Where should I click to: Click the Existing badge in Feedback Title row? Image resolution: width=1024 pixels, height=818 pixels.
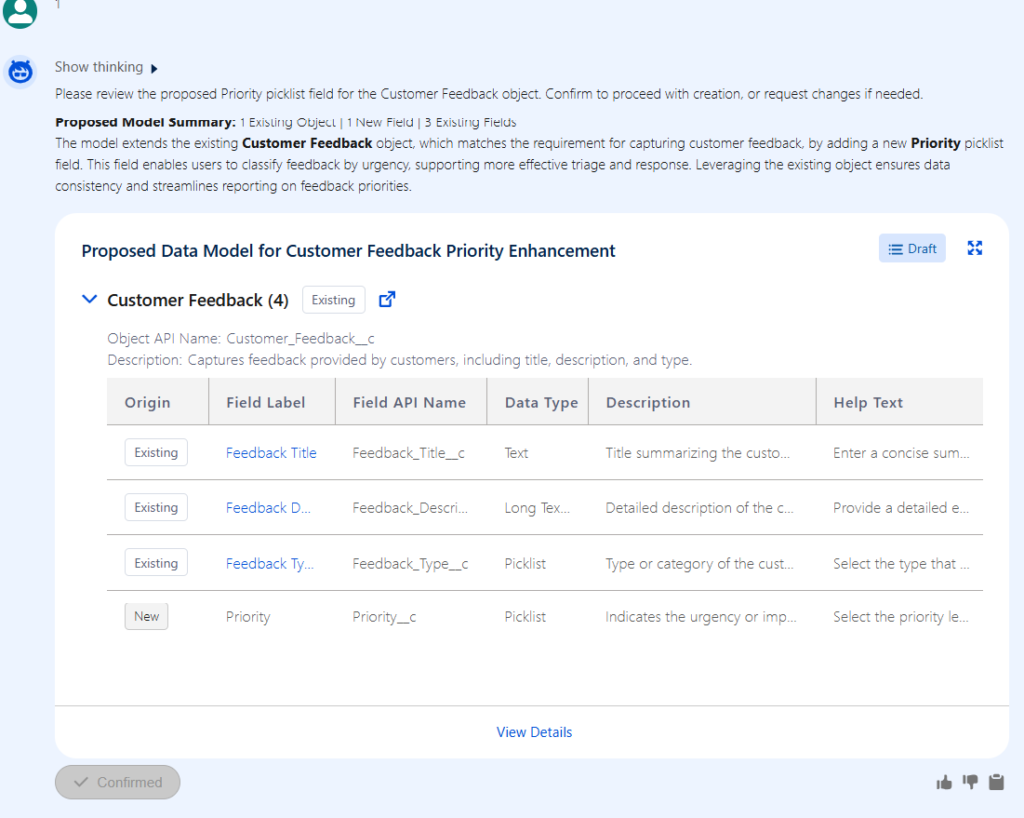(x=156, y=452)
